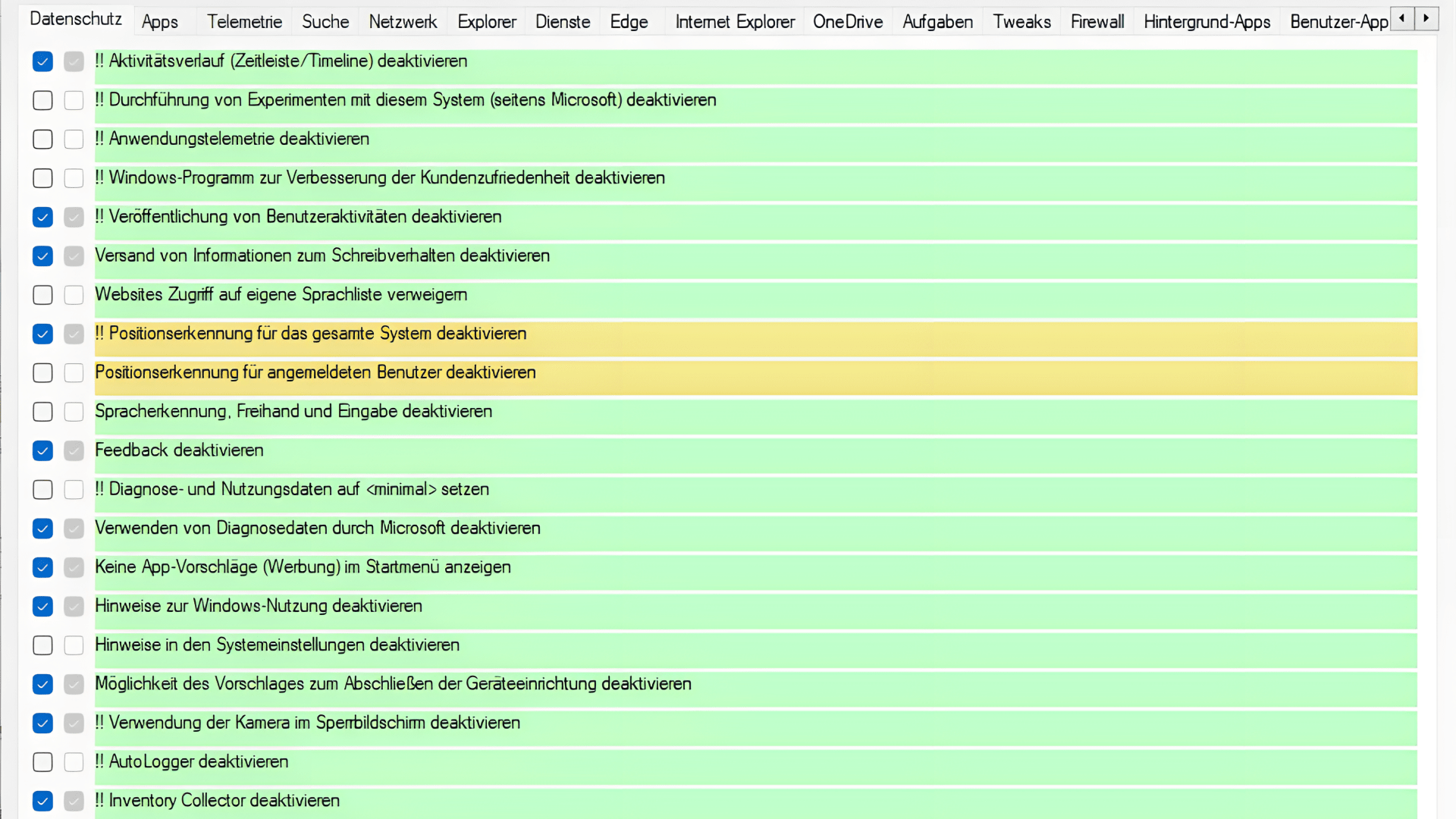Click second checkbox for Websites Zugriff Sprachliste
This screenshot has width=1456, height=819.
(x=74, y=295)
